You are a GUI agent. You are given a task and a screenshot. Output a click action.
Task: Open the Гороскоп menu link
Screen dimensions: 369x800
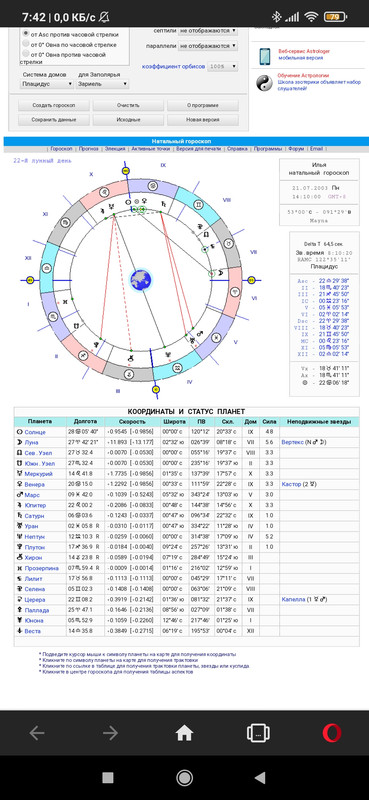pos(61,149)
